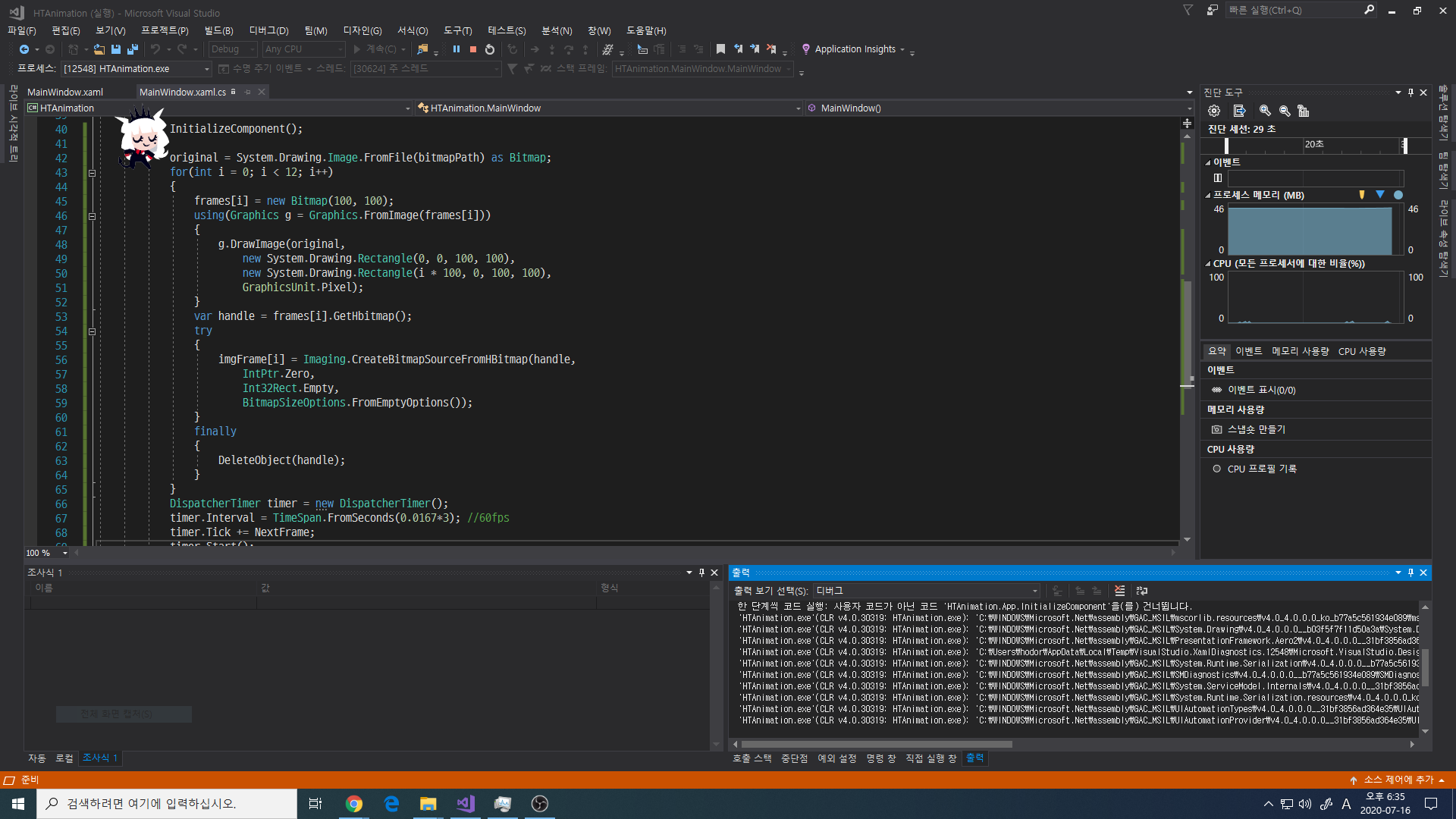1456x819 pixels.
Task: Pin the 진단 도구 panel
Action: 1410,92
